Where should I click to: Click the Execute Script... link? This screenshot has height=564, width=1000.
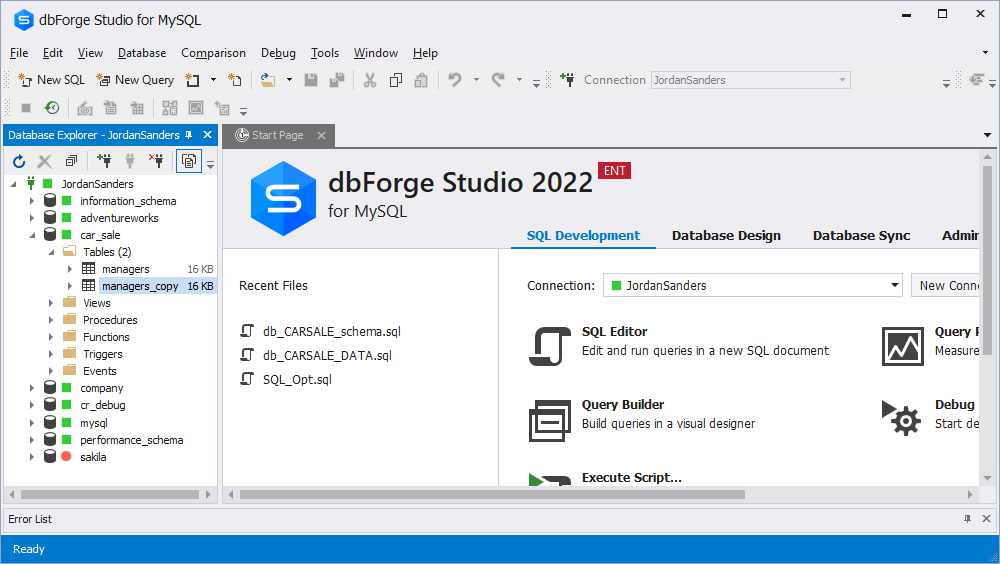coord(631,477)
